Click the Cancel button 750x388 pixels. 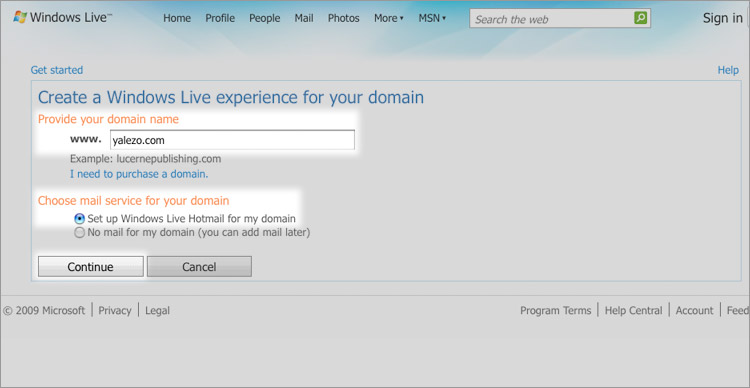[x=199, y=266]
